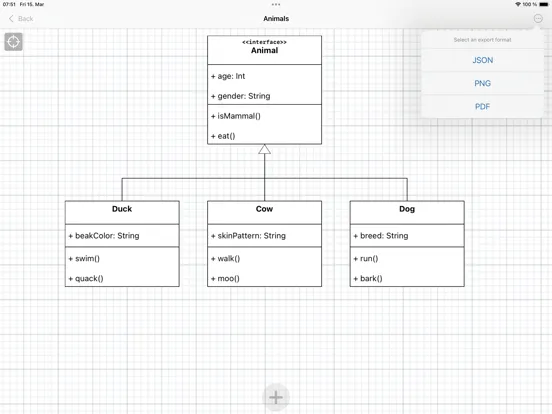Click the '+ breed: String' attribute
Image resolution: width=552 pixels, height=414 pixels.
(x=381, y=236)
